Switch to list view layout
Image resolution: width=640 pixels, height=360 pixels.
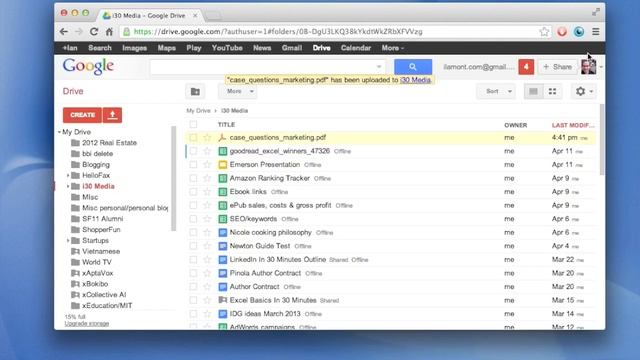click(533, 91)
